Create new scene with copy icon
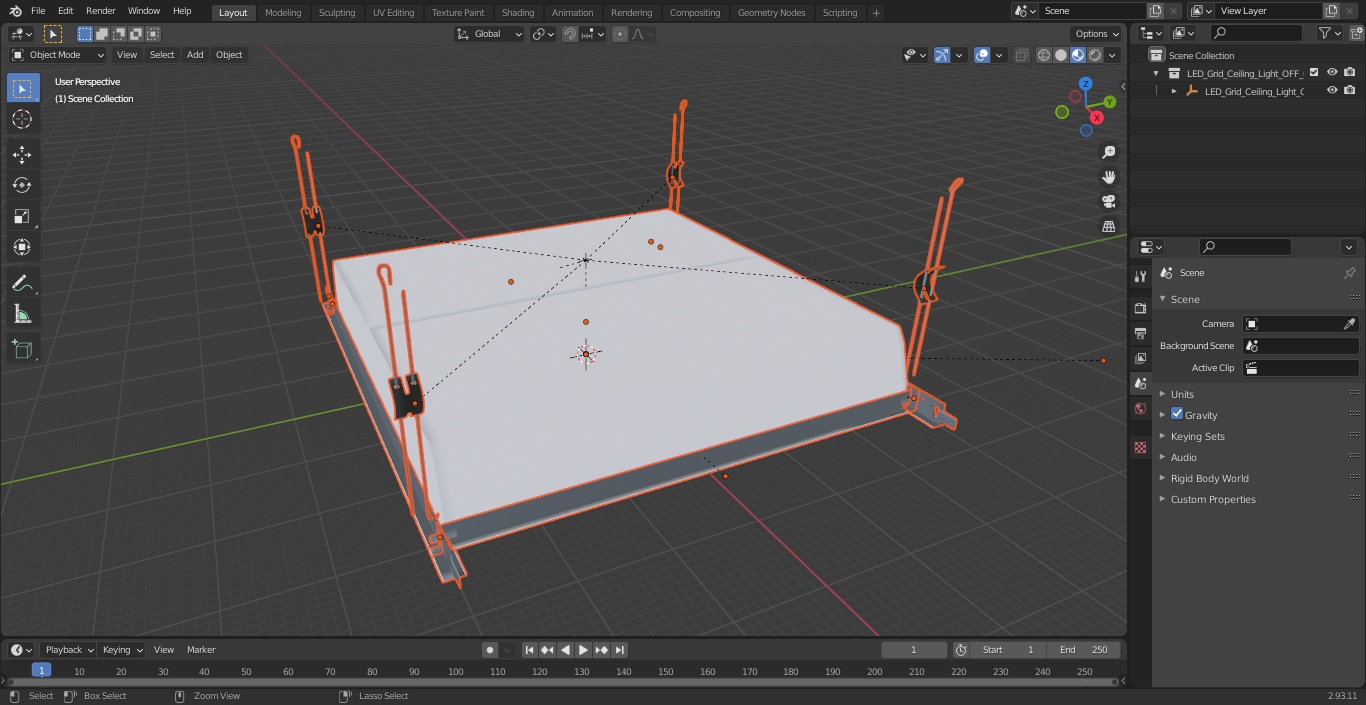The height and width of the screenshot is (705, 1366). click(x=1156, y=11)
